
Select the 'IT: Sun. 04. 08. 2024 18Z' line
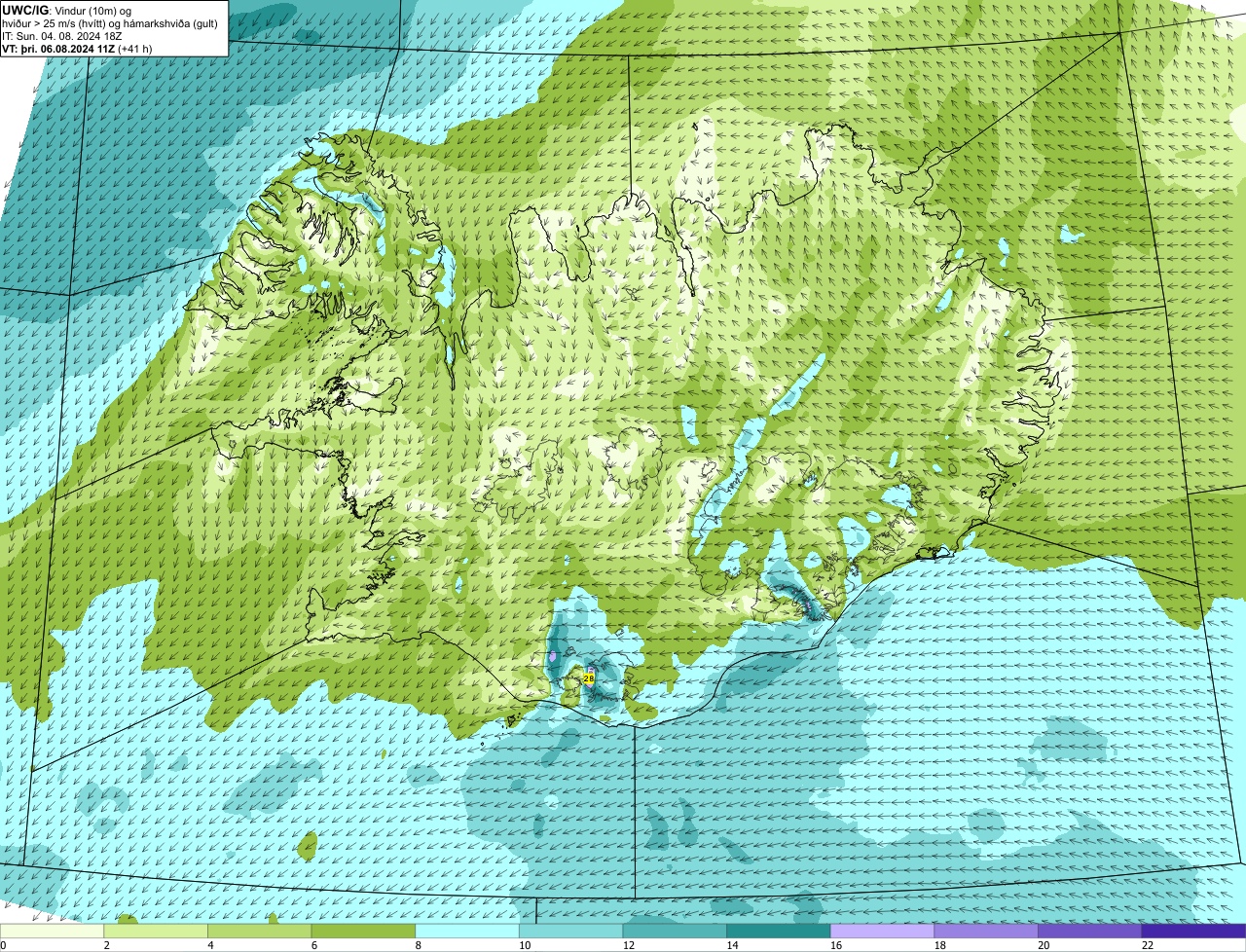(62, 35)
